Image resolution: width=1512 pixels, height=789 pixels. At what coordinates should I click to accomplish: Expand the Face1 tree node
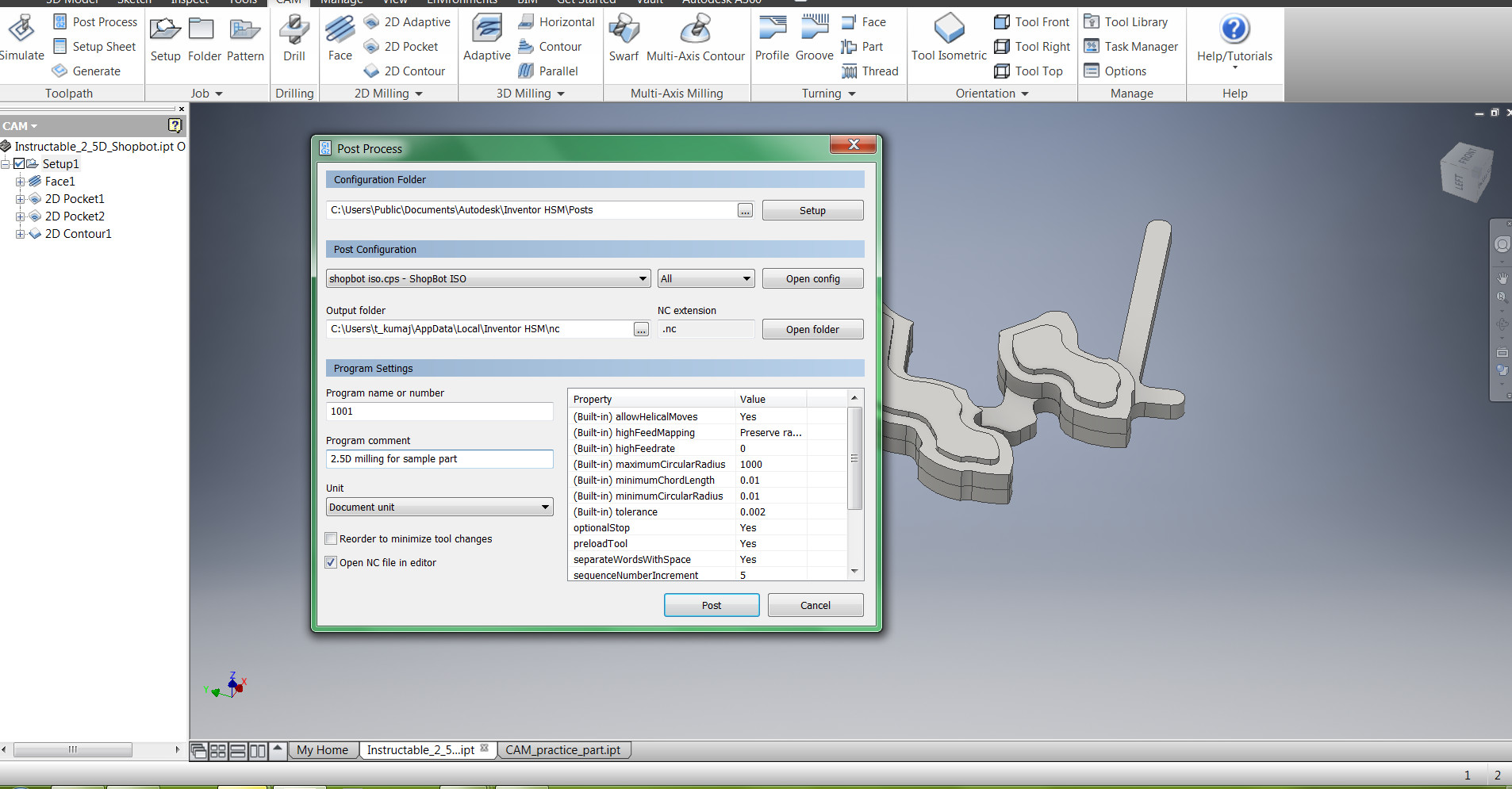coord(20,182)
